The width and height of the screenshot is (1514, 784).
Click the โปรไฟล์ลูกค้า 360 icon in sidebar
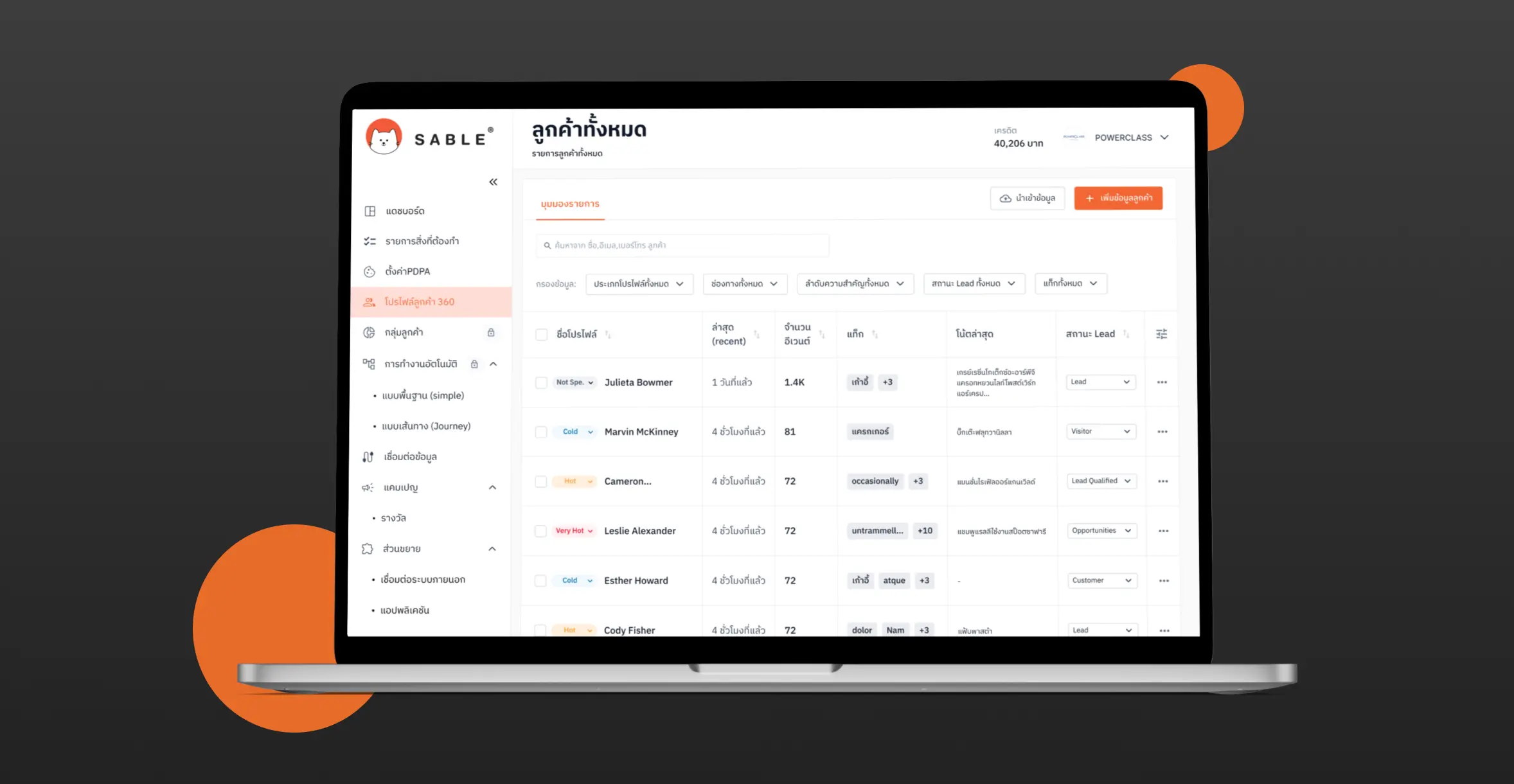370,301
